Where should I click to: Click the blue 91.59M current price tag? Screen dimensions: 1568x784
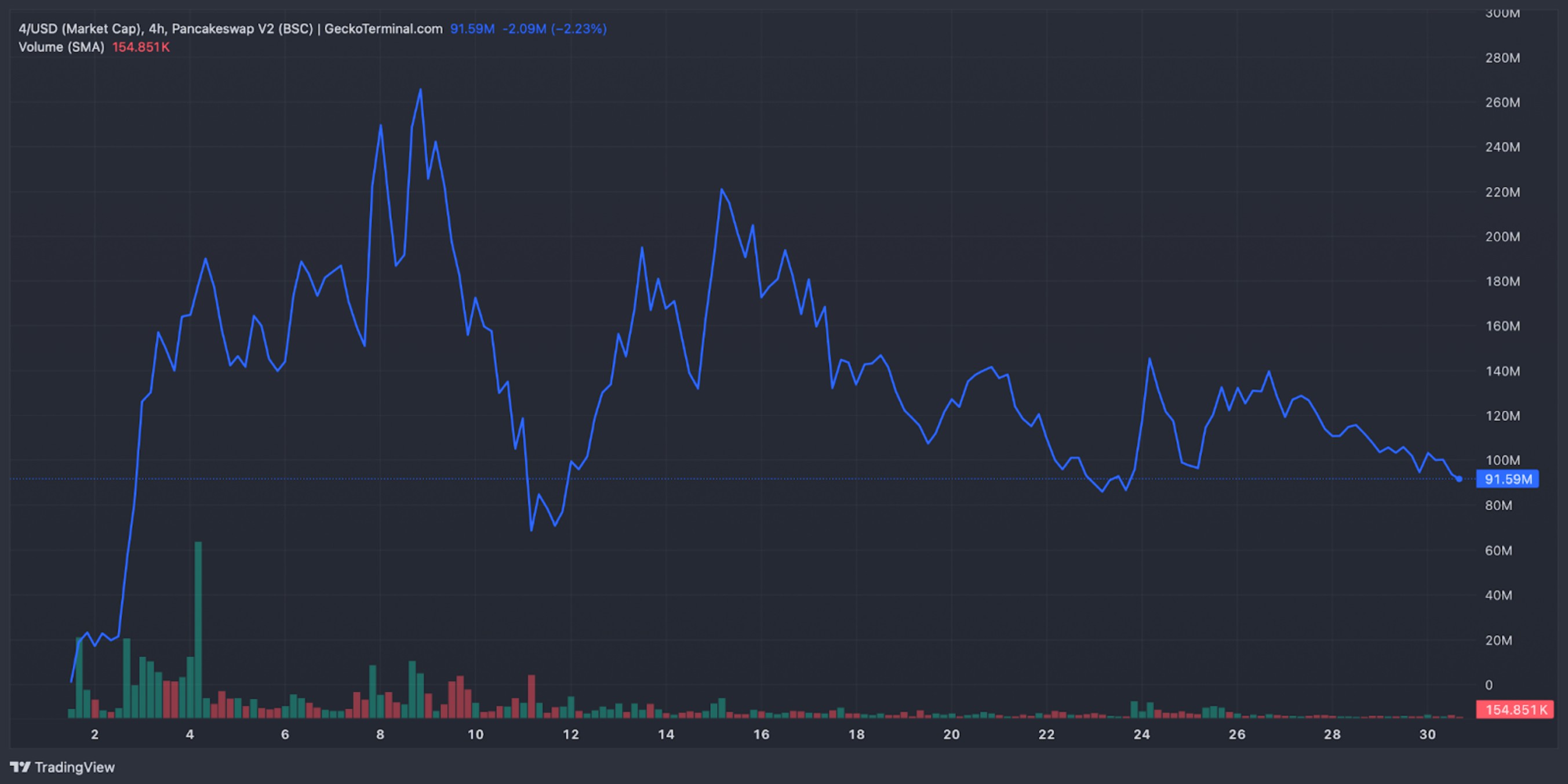pyautogui.click(x=1507, y=479)
